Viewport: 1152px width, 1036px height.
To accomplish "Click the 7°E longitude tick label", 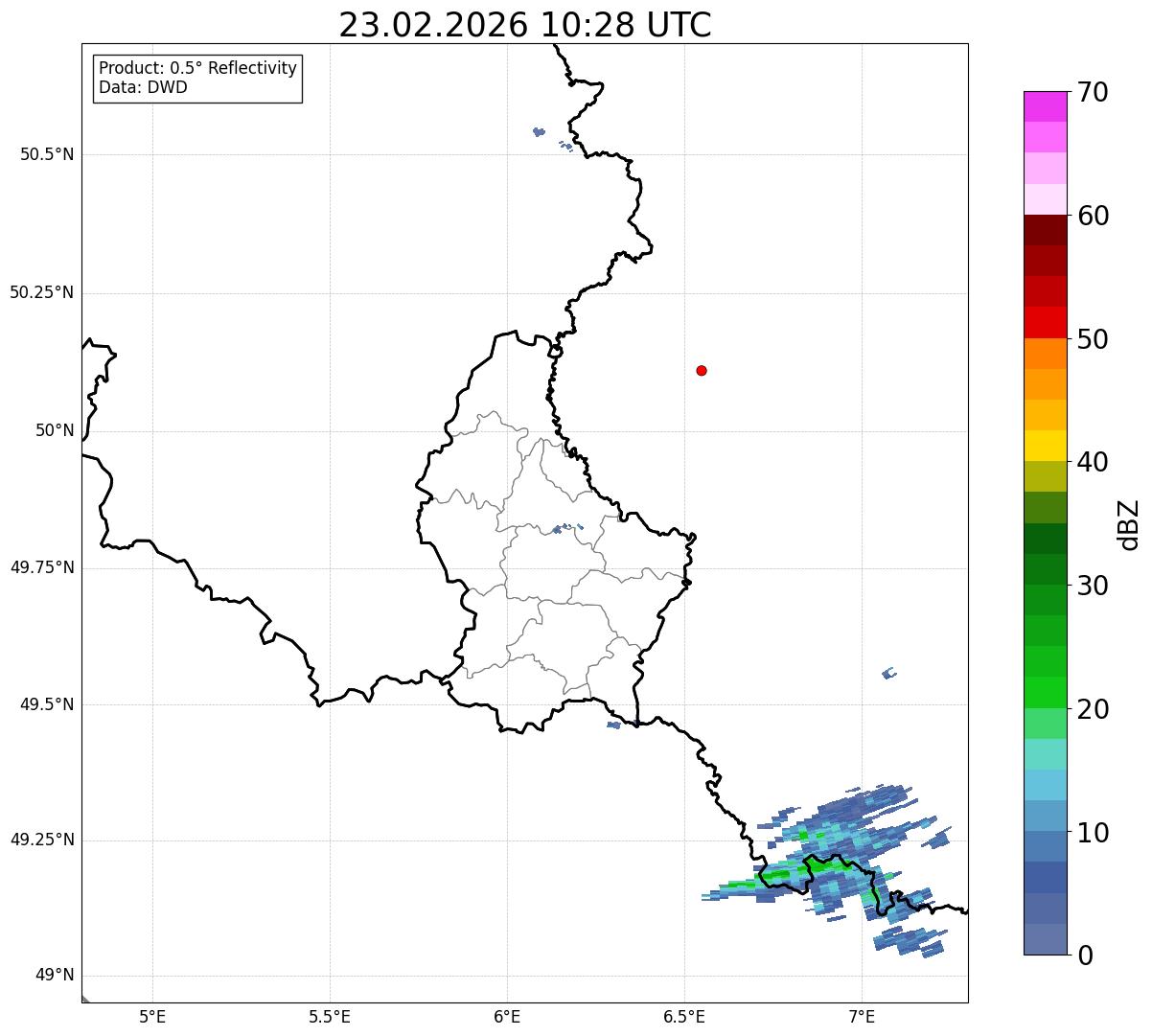I will click(862, 1016).
